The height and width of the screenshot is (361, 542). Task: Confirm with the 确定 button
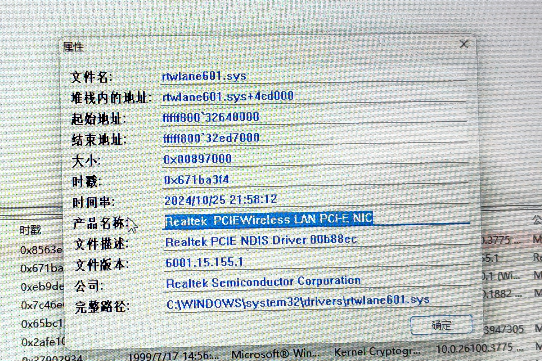441,325
